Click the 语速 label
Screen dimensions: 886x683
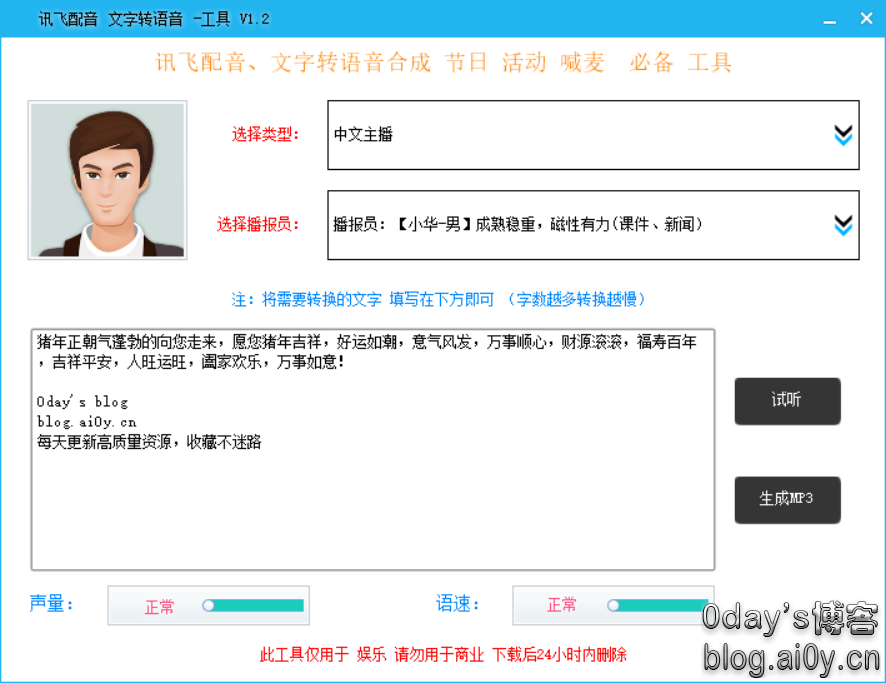[x=458, y=603]
